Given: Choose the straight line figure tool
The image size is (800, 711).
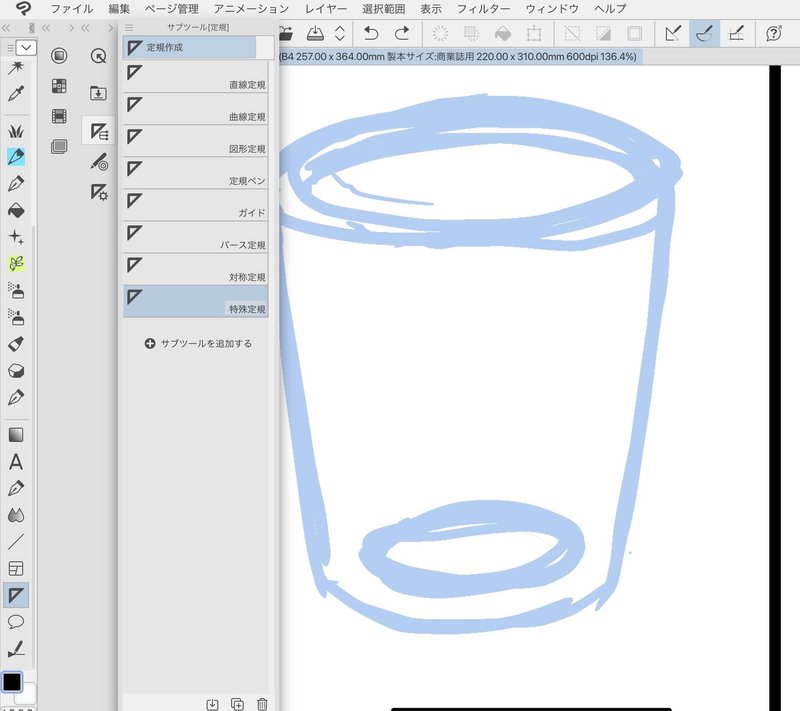Looking at the screenshot, I should pyautogui.click(x=16, y=542).
